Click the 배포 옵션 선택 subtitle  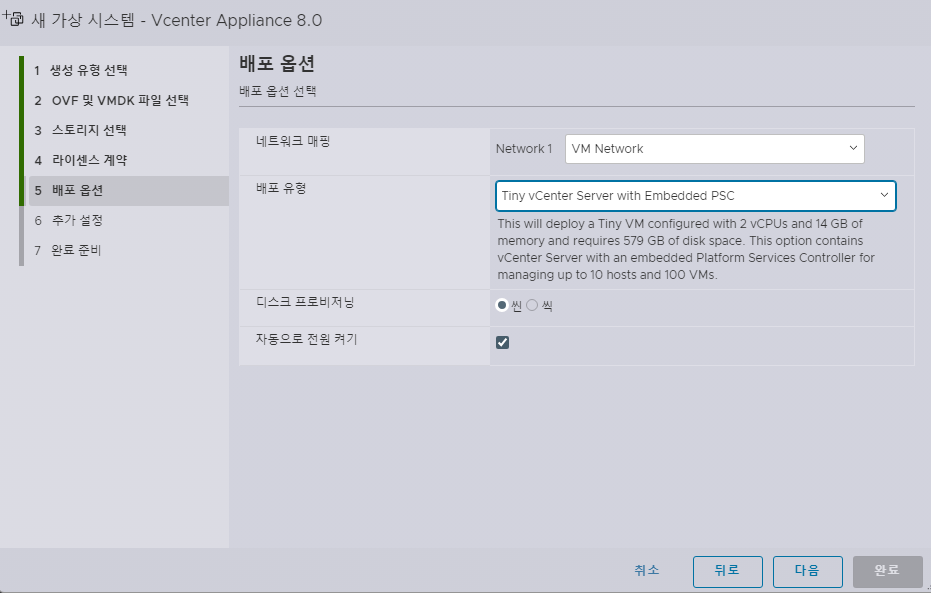278,91
